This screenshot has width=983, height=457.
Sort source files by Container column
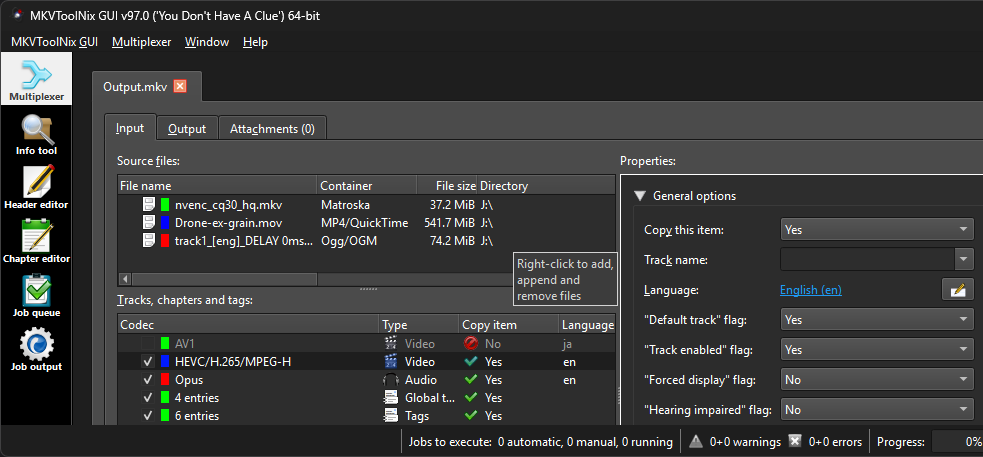367,186
